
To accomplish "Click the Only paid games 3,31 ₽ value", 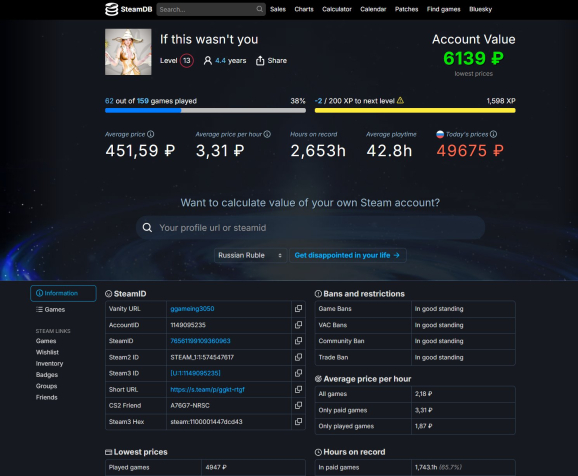I will [x=424, y=410].
